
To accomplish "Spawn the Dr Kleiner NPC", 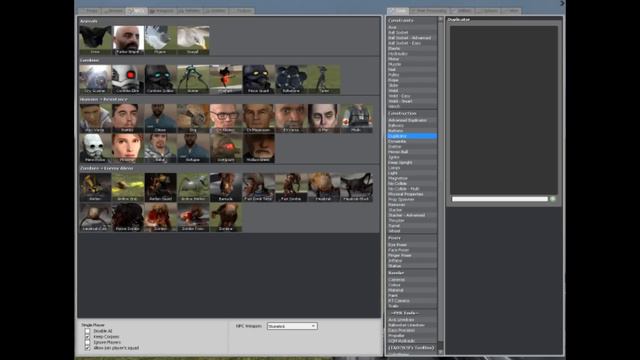I will click(x=226, y=118).
